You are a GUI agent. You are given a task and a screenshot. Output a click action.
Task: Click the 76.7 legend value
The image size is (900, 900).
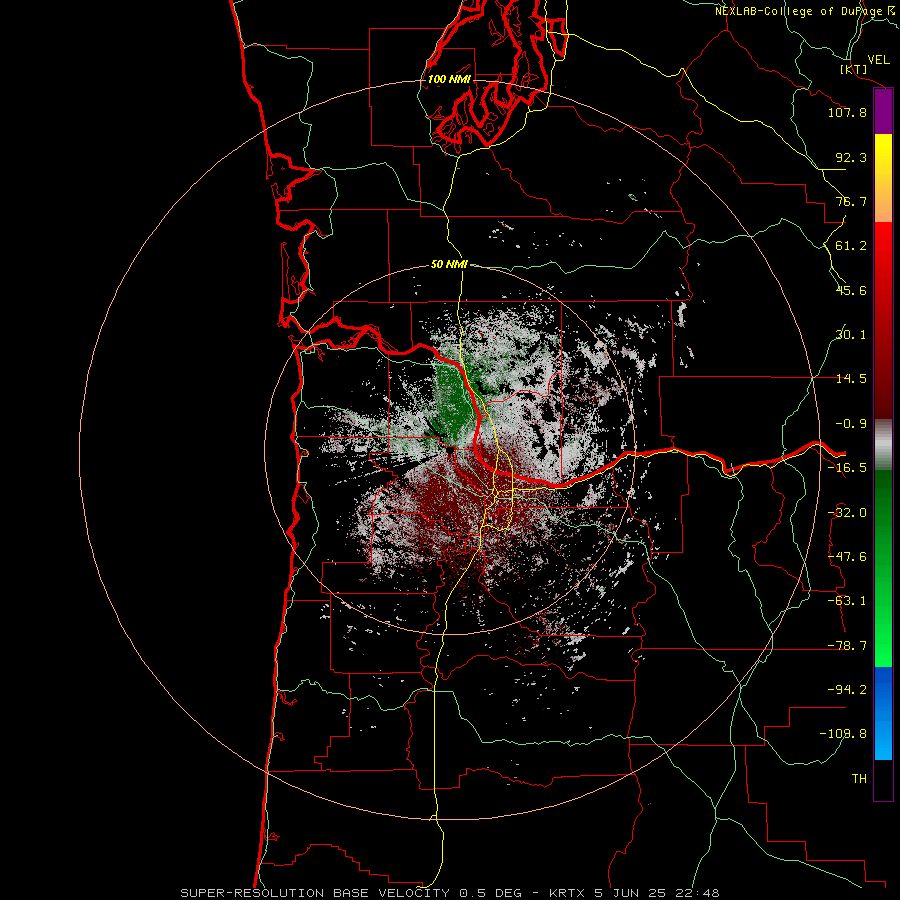click(x=851, y=201)
